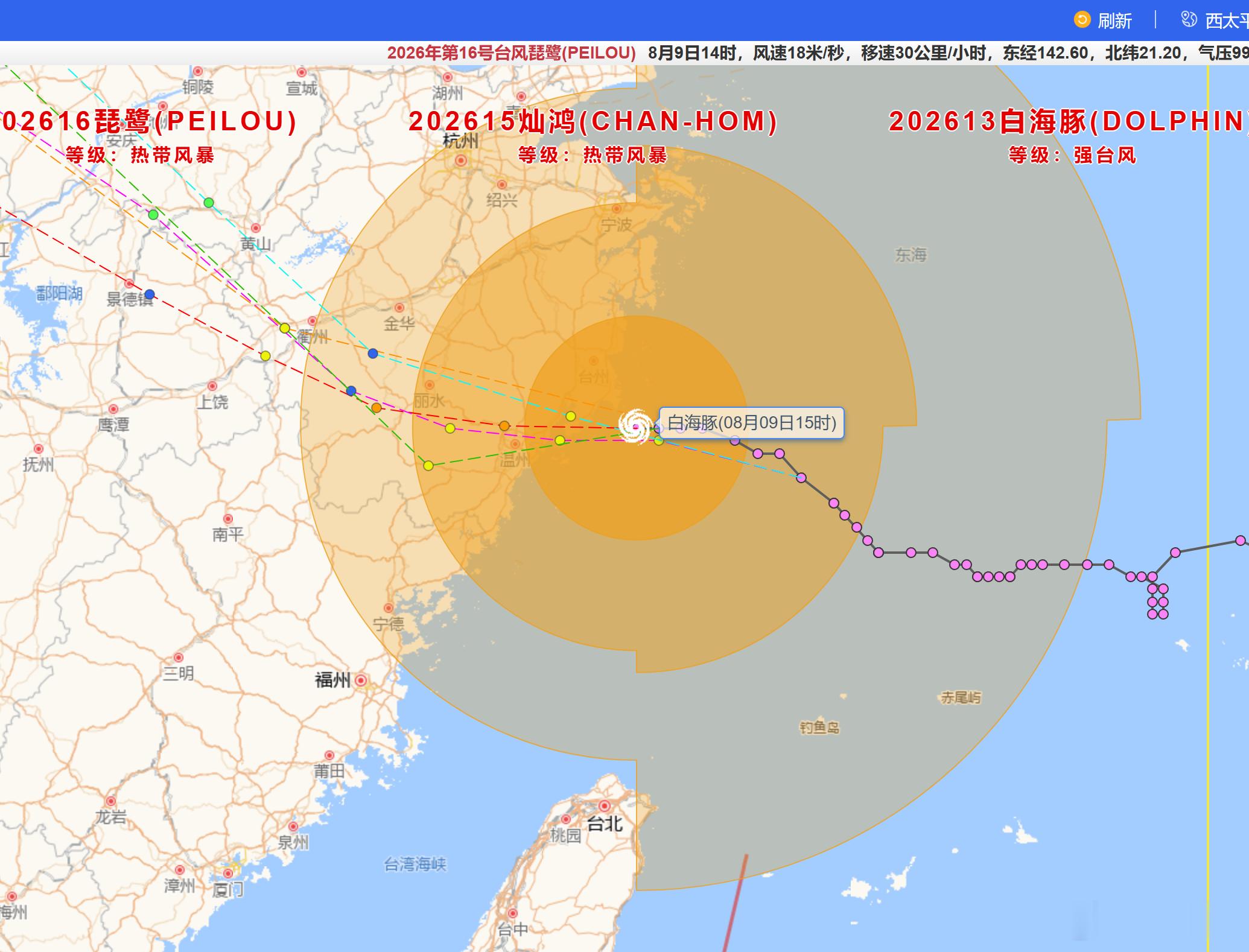Click the 泉州 city marker dot
The image size is (1249, 952).
click(x=293, y=827)
